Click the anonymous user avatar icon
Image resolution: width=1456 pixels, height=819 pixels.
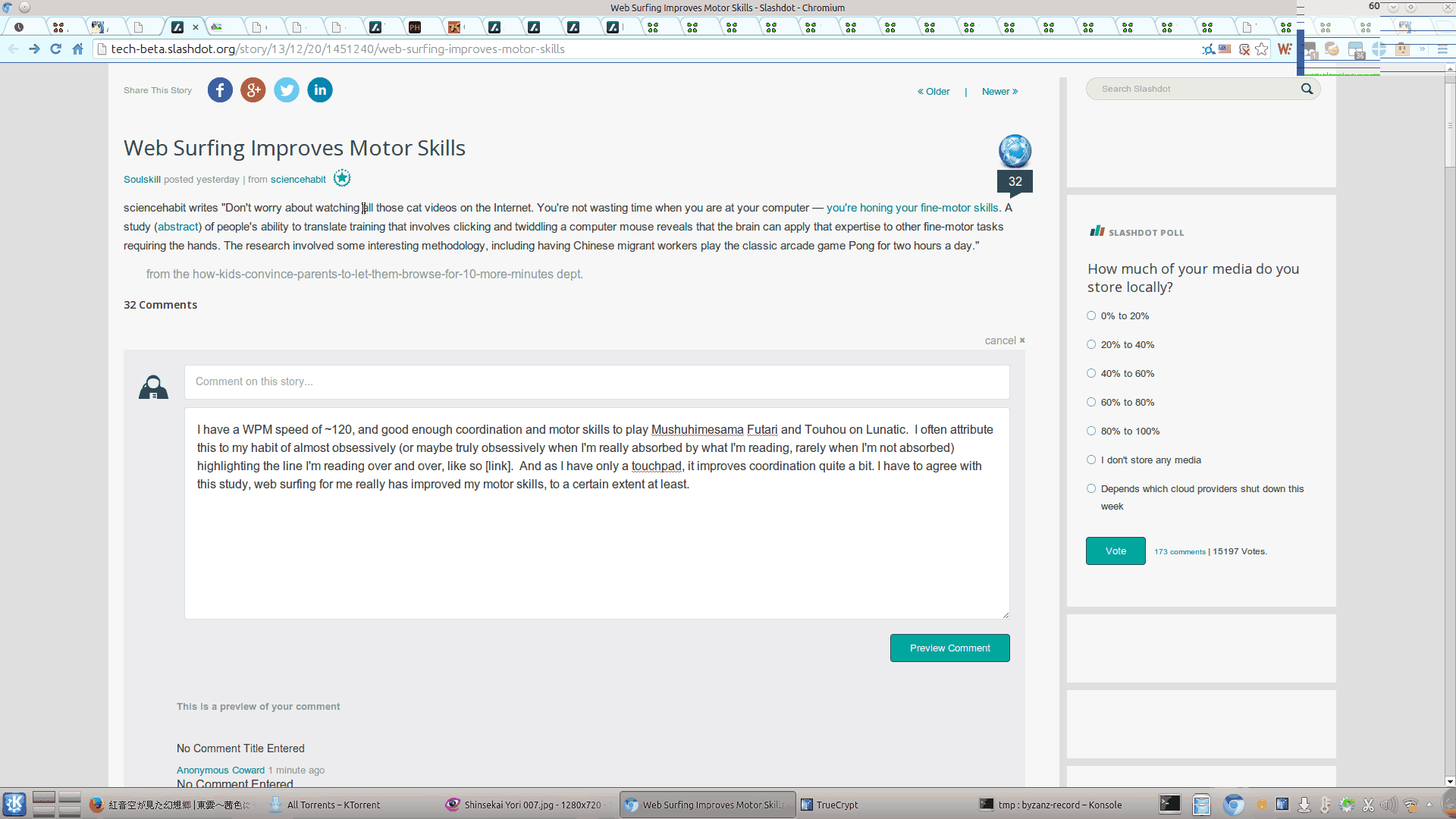pyautogui.click(x=153, y=387)
